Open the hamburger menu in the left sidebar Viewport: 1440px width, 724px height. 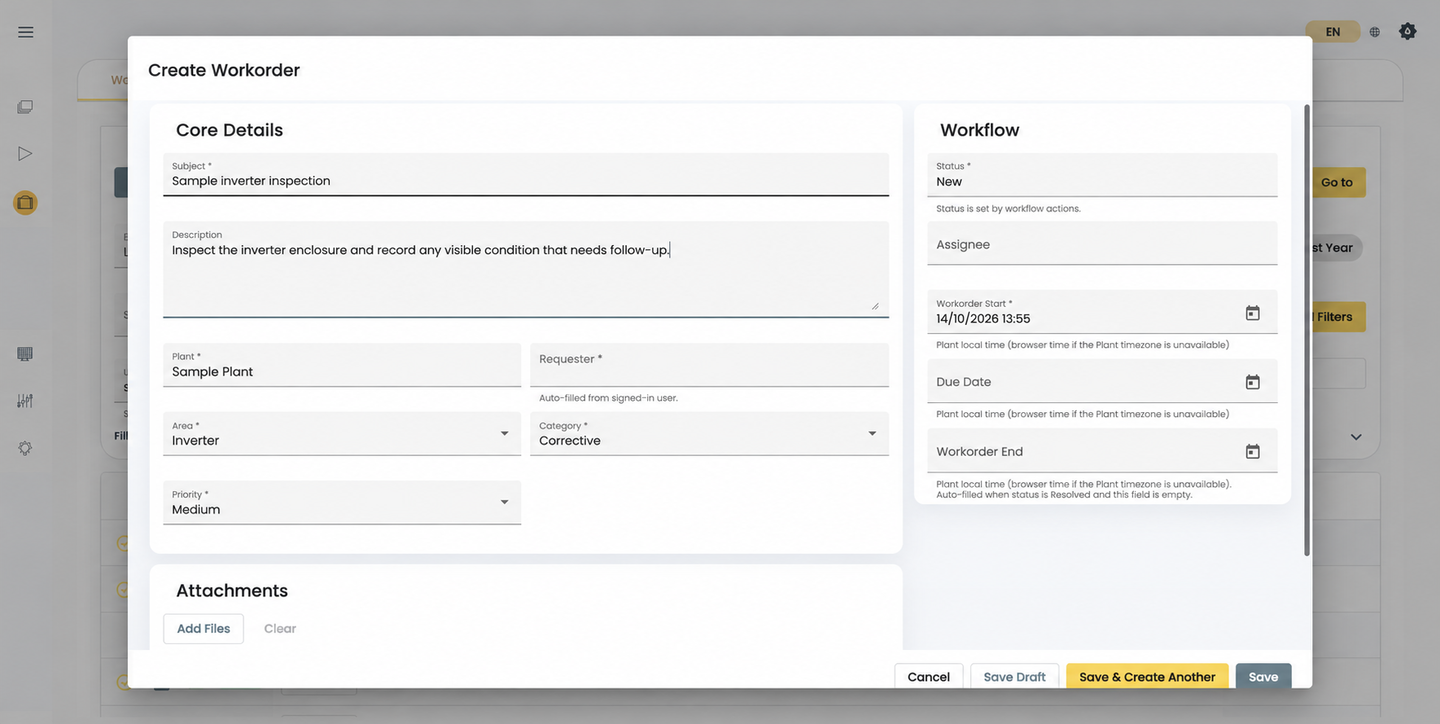click(26, 32)
